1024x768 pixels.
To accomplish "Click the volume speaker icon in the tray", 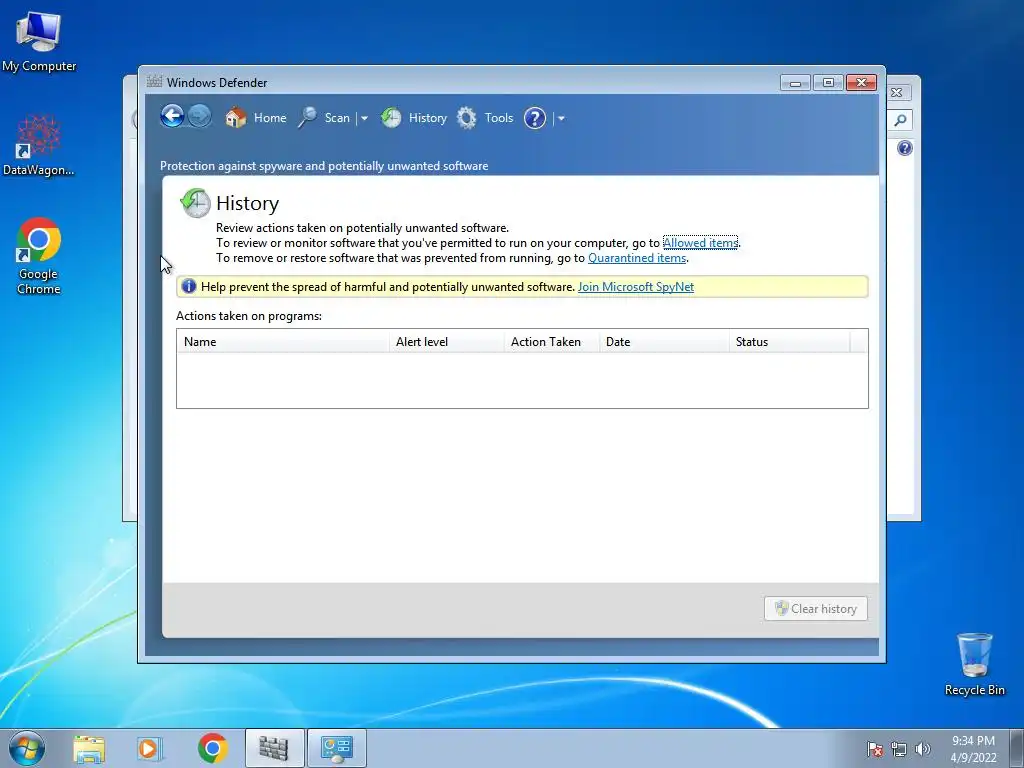I will click(x=923, y=749).
